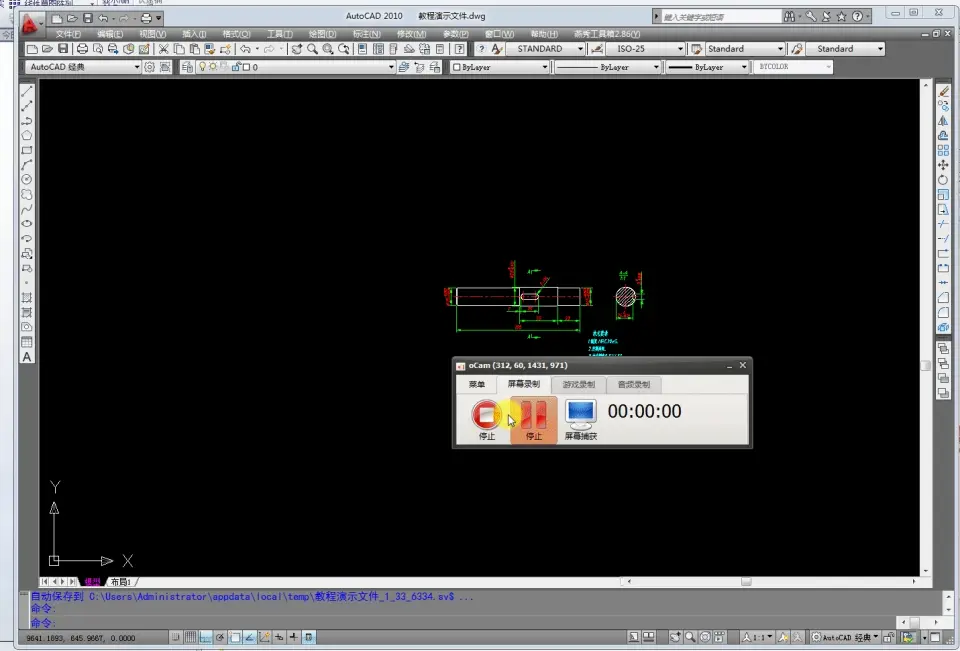Toggle Ortho mode in status bar

pos(205,638)
